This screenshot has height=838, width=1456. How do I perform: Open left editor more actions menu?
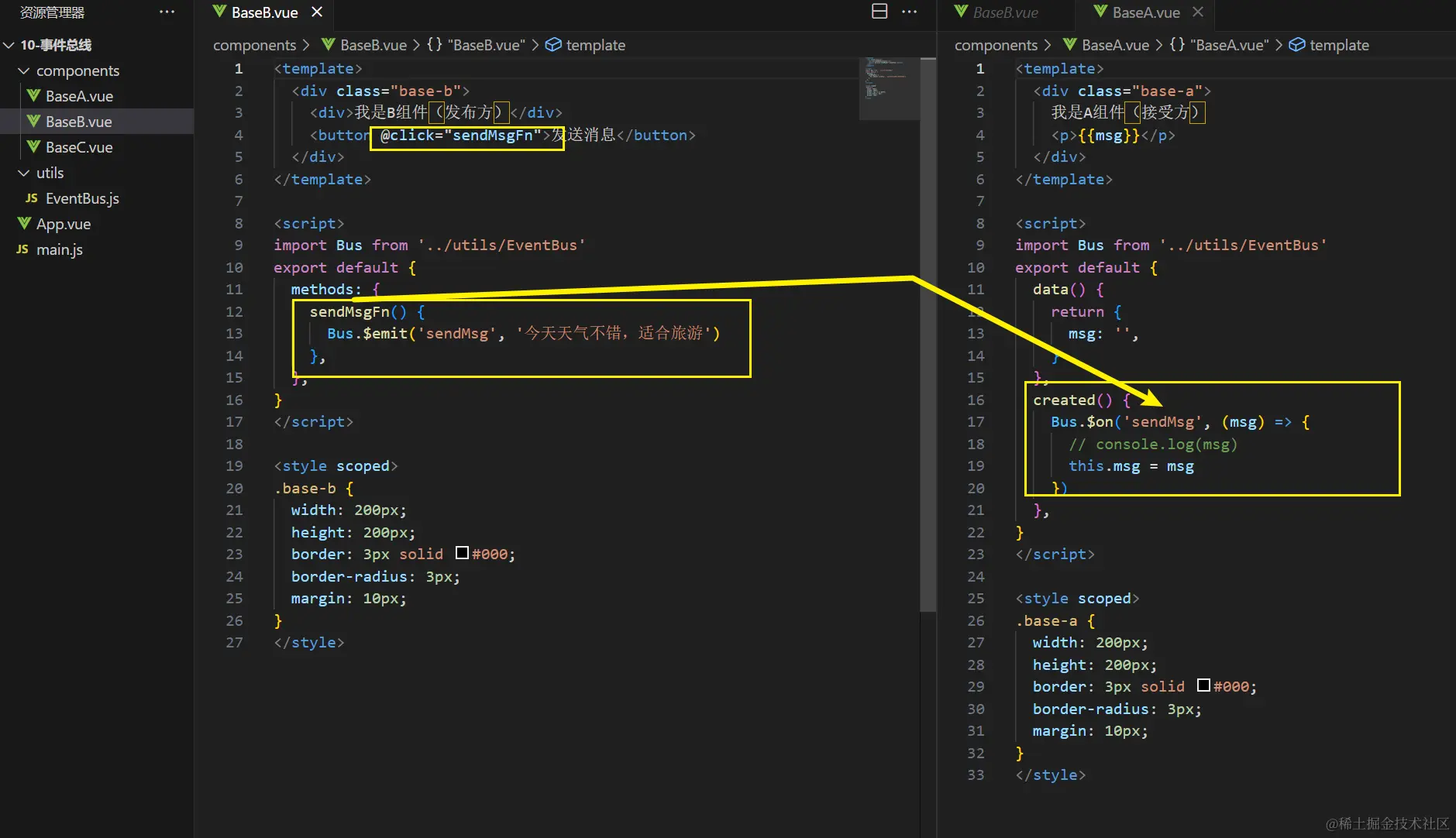click(x=910, y=11)
